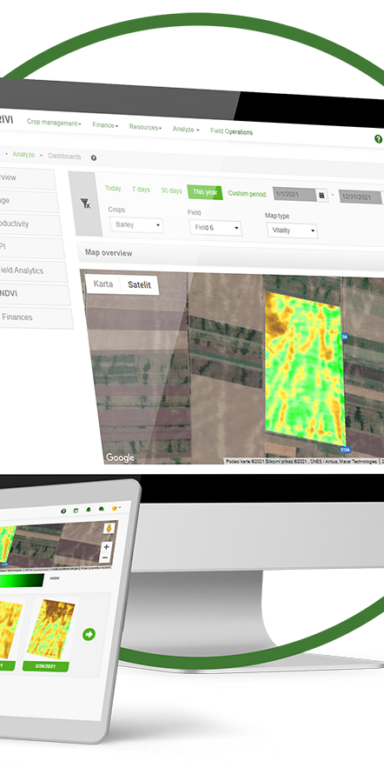Viewport: 384px width, 768px height.
Task: Open the Field dropdown showing Field 6
Action: click(x=216, y=228)
